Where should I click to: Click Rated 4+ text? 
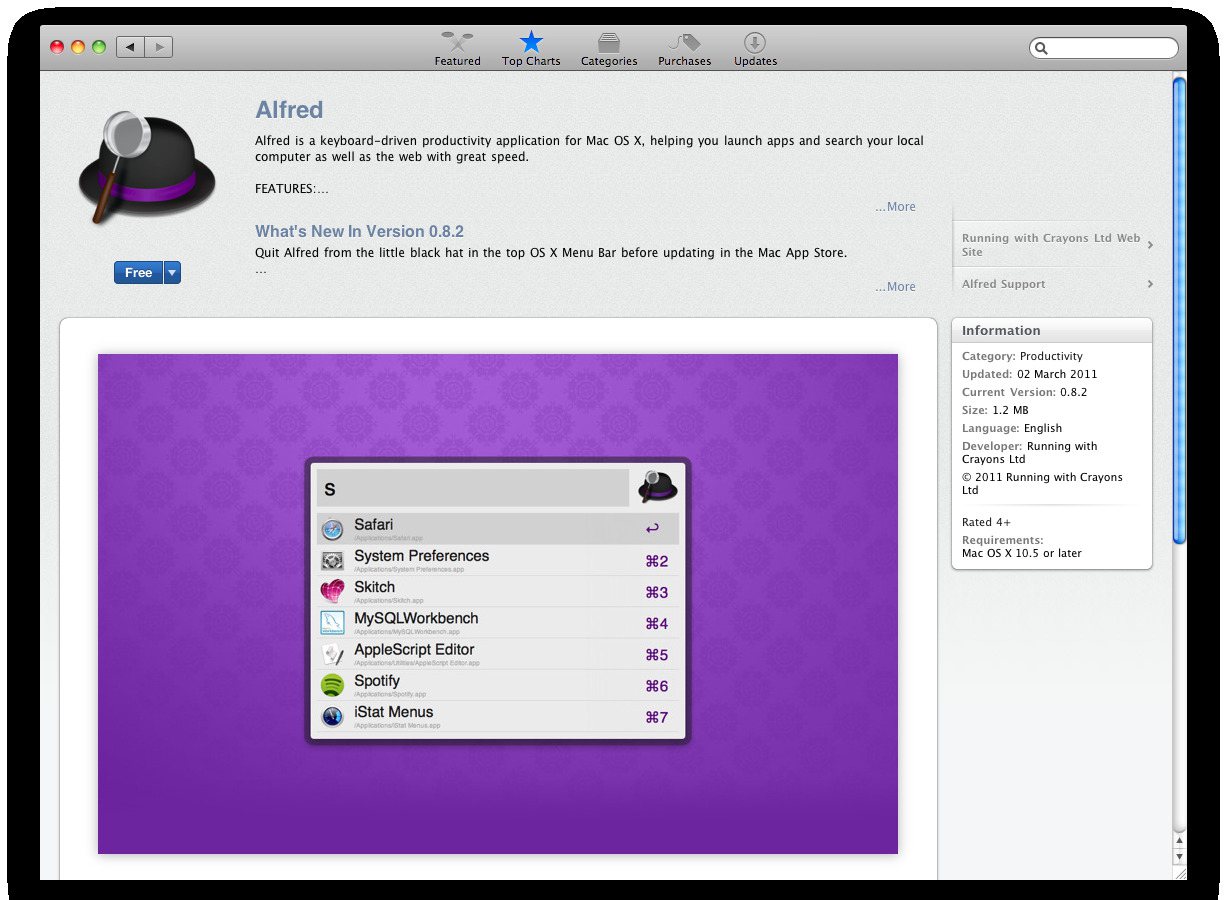click(986, 522)
